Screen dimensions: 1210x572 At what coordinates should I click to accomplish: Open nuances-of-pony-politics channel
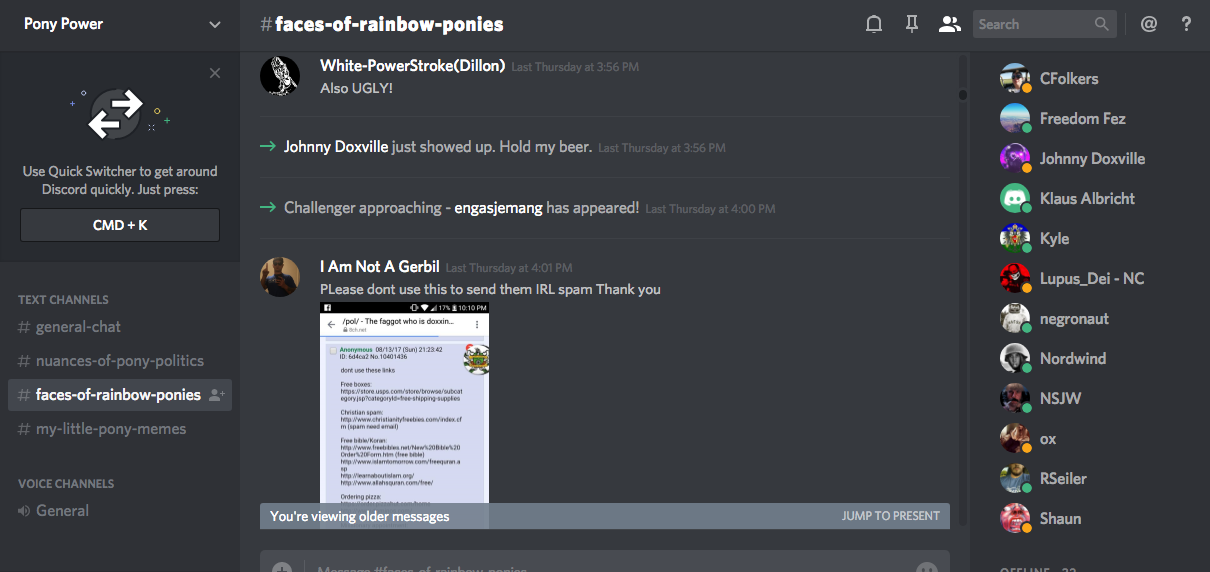click(x=120, y=361)
